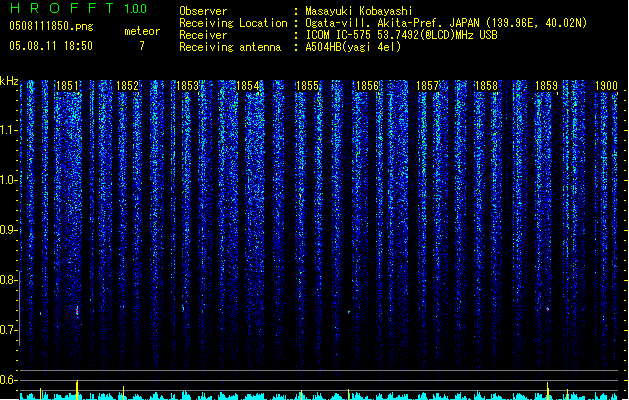Click the 0.6 kHz frequency axis label

pos(8,380)
